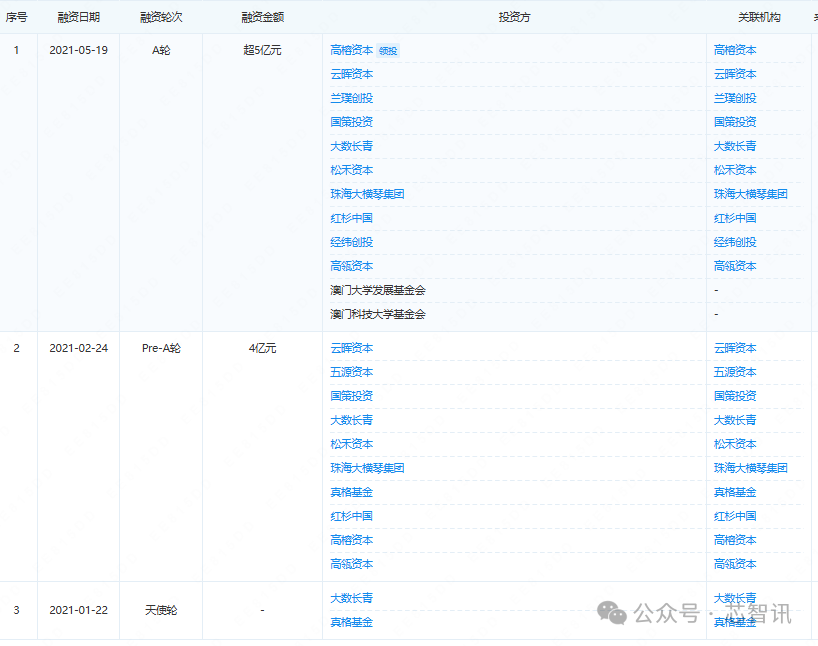Viewport: 818px width, 646px height.
Task: Open 真格基金 investor link in Pre-A轮 row
Action: pos(352,492)
